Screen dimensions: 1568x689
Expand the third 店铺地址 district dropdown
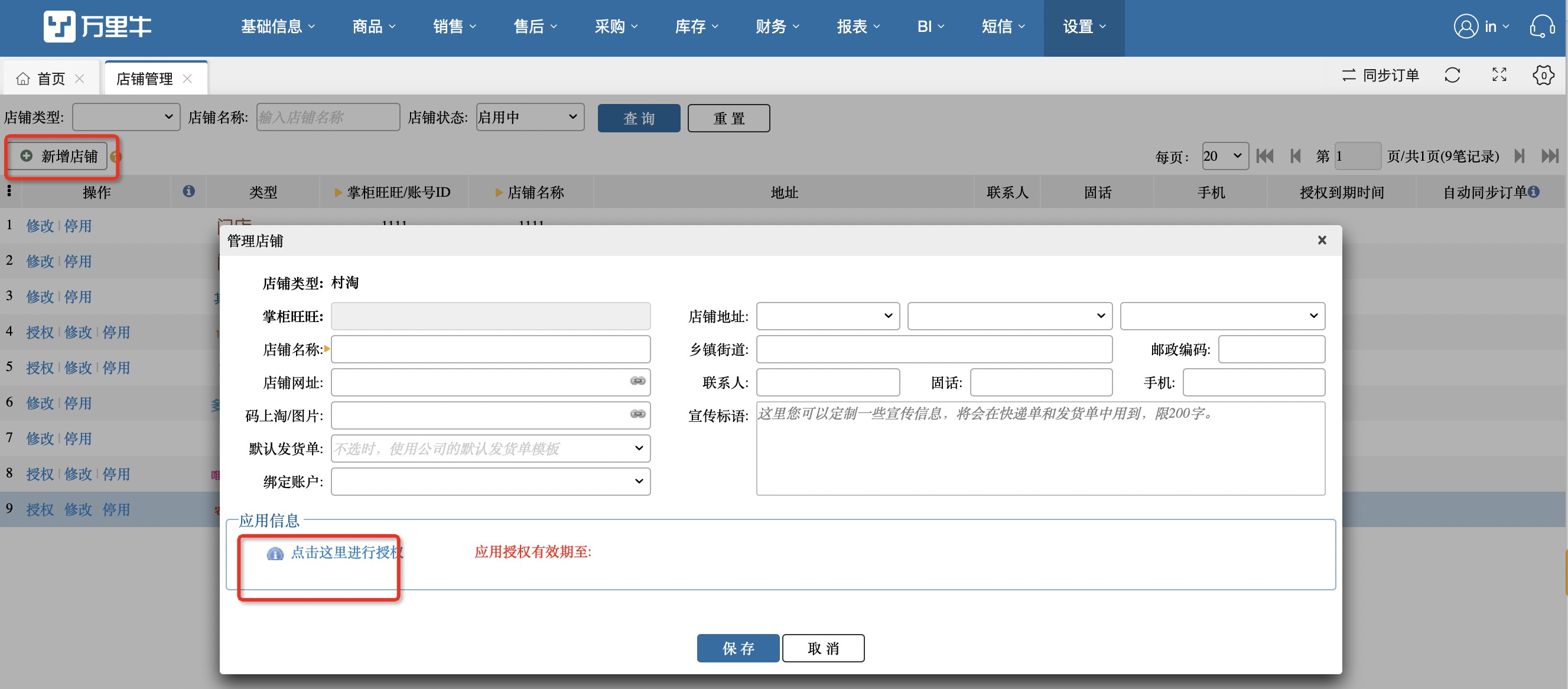click(1222, 316)
